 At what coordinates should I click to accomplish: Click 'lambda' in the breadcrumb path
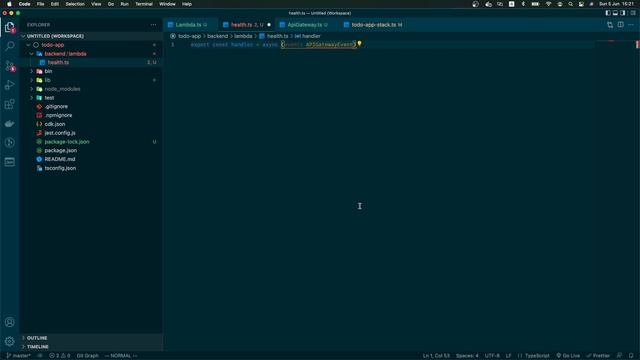243,36
